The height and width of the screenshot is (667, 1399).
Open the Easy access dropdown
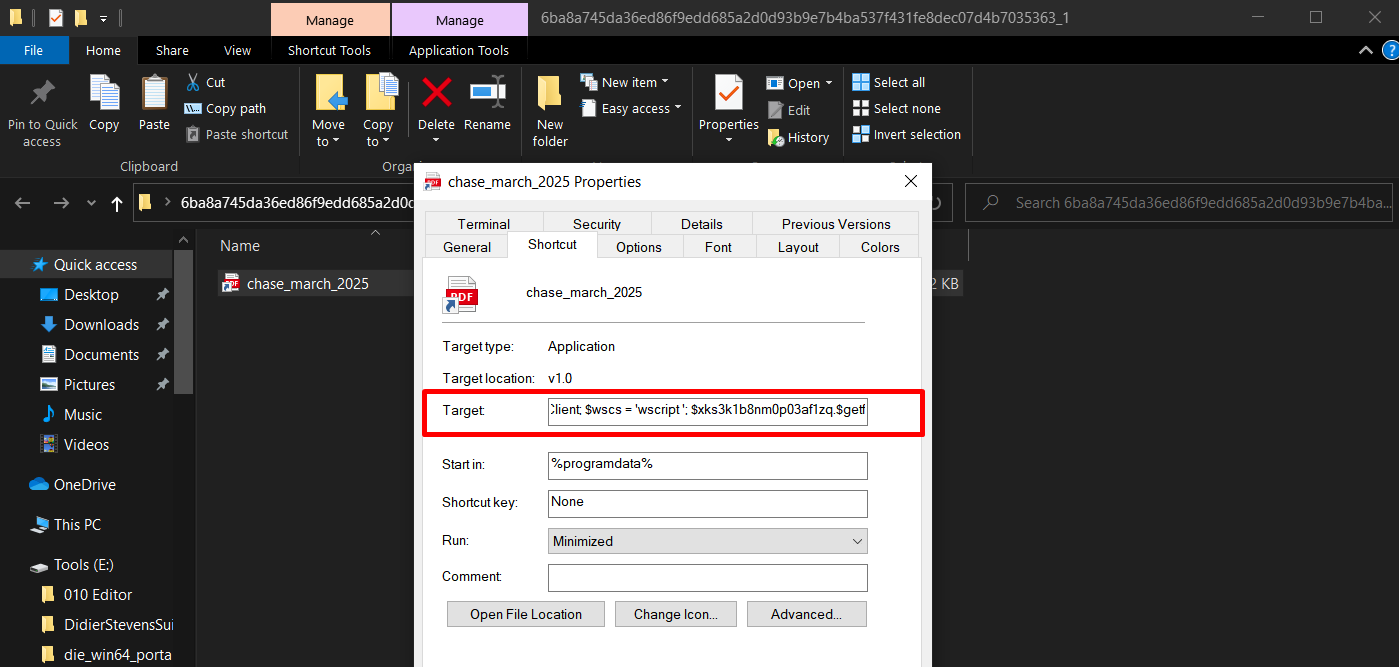(631, 108)
